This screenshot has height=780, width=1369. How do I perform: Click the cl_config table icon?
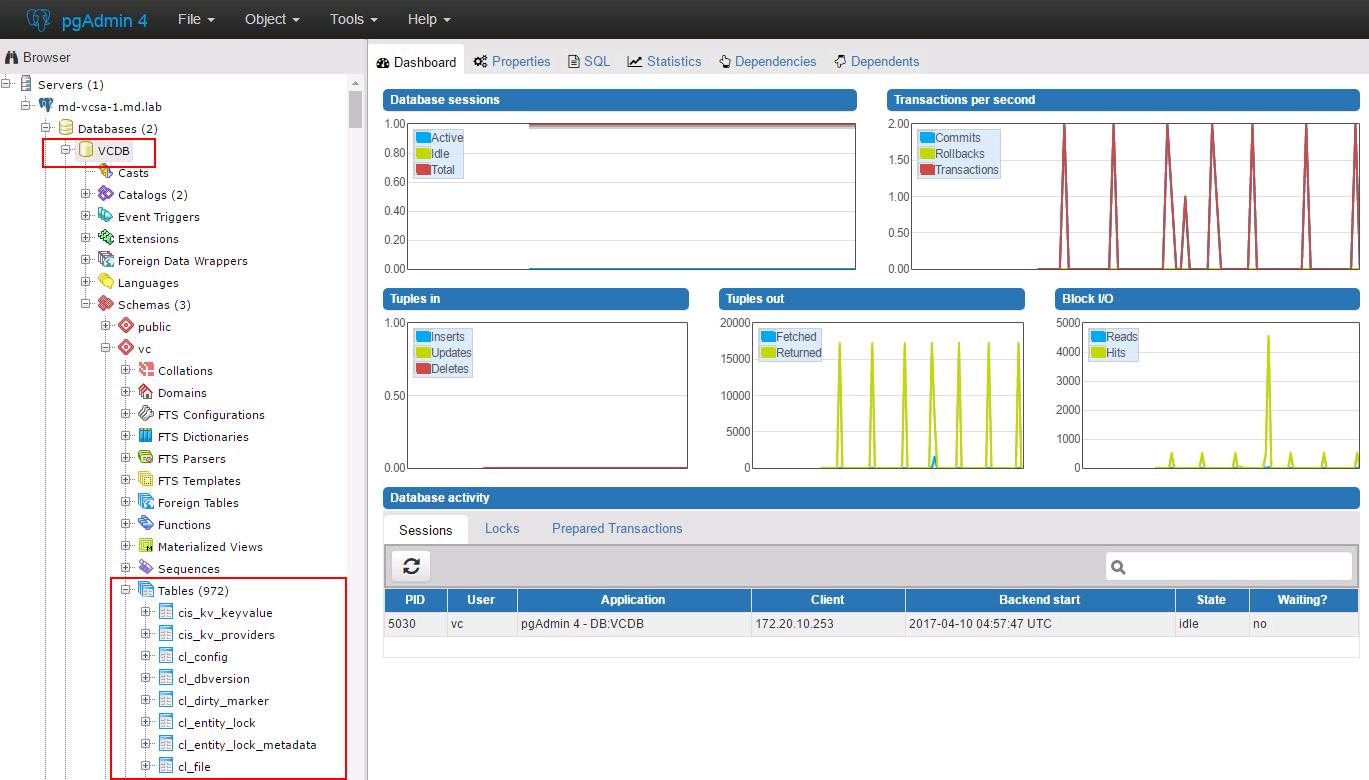click(166, 657)
